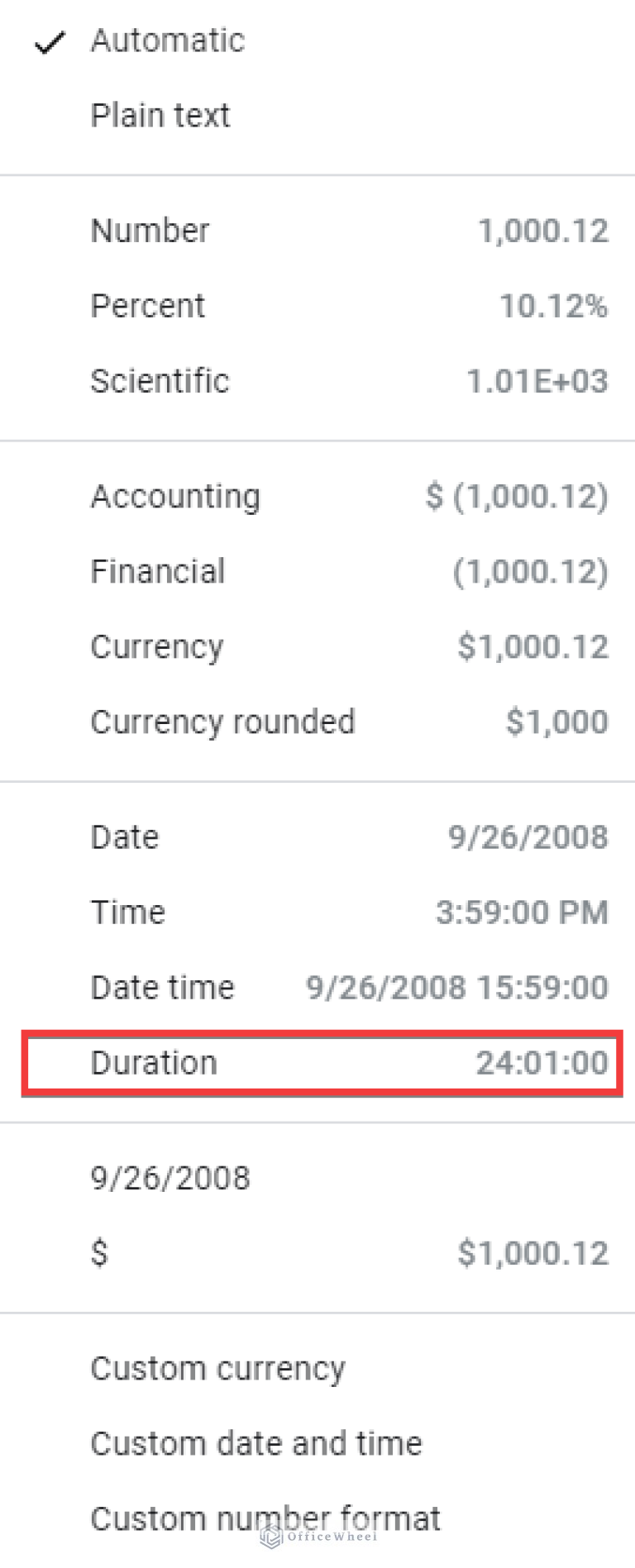Open Custom date and time
This screenshot has height=1568, width=635.
[x=256, y=1444]
